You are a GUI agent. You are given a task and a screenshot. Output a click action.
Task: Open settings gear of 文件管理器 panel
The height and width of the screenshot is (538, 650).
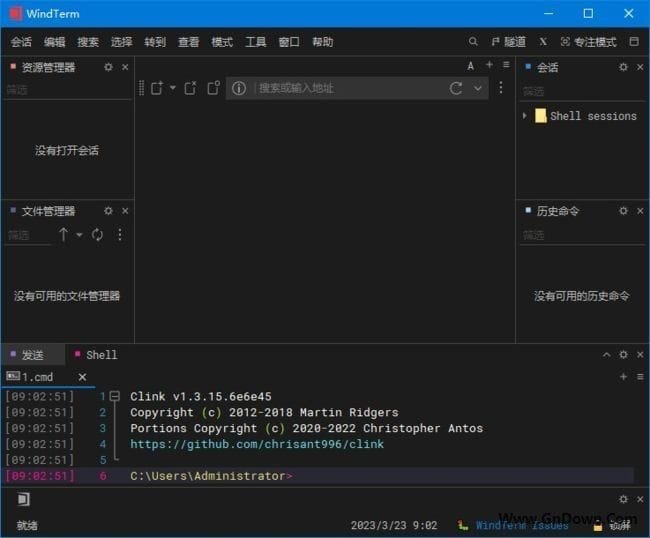coord(109,211)
